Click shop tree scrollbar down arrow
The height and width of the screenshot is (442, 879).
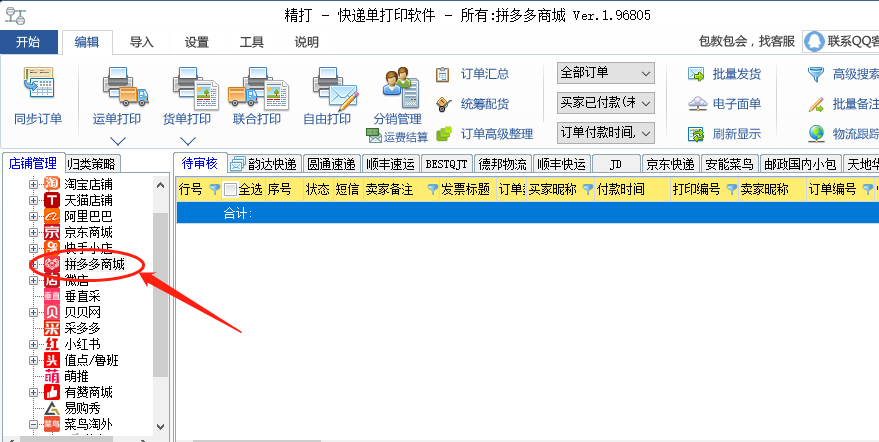pyautogui.click(x=160, y=427)
